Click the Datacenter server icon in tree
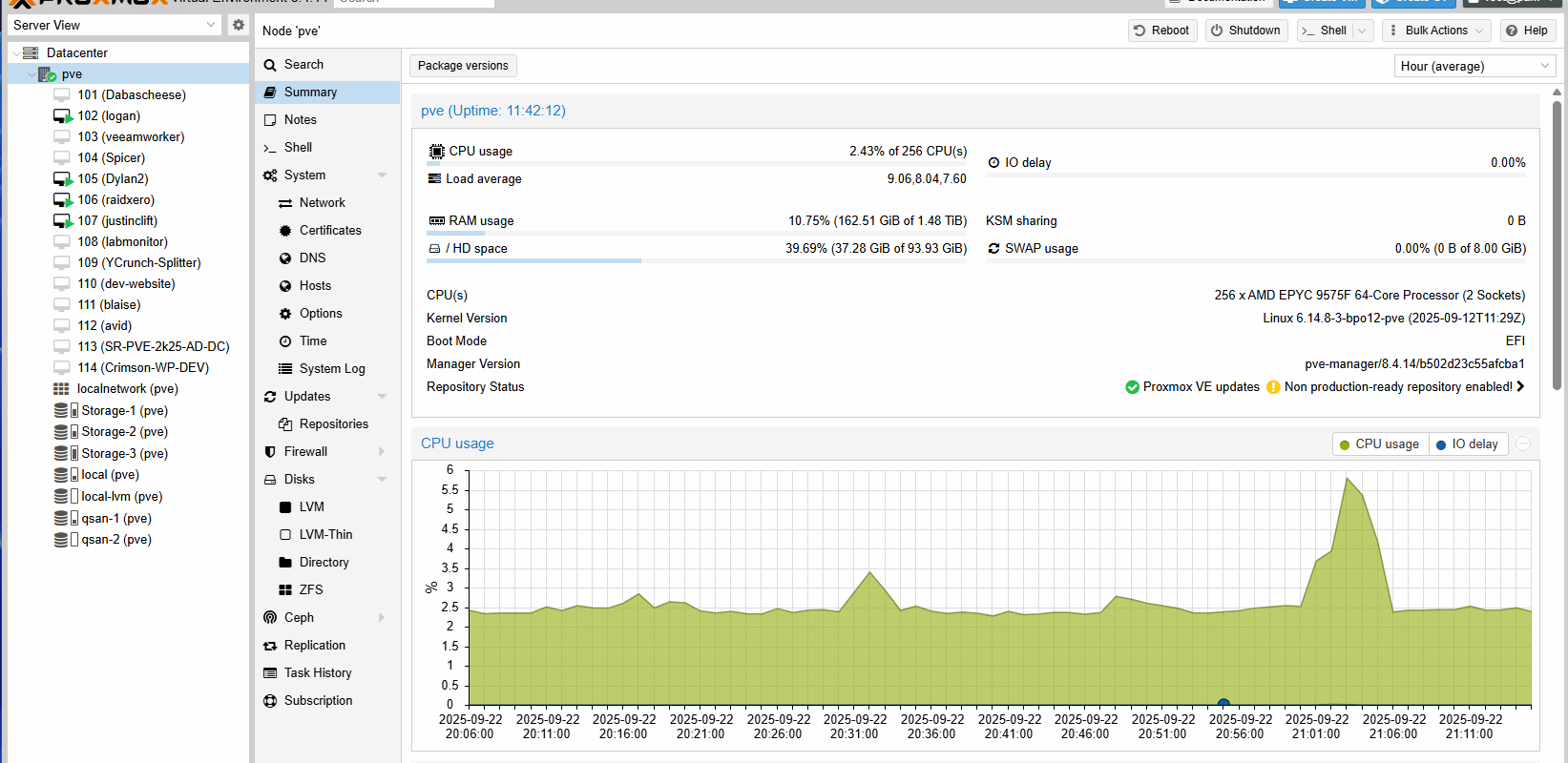The width and height of the screenshot is (1568, 763). pos(31,53)
